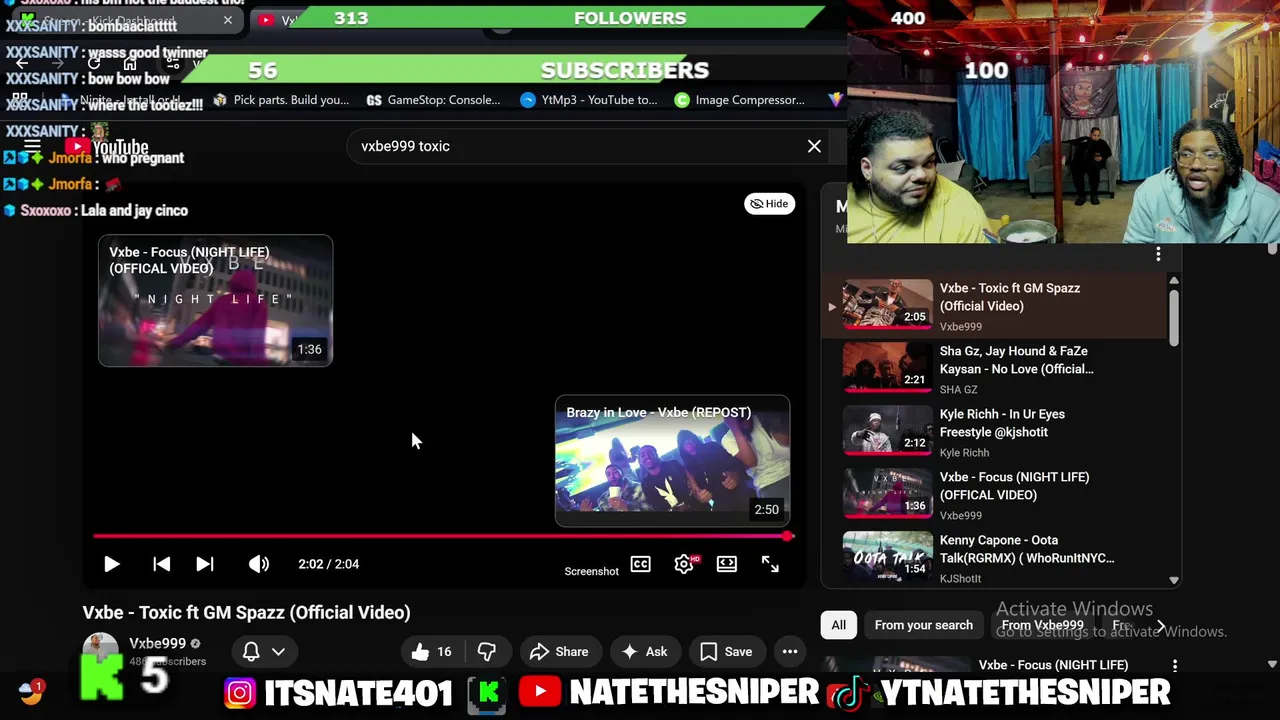1280x720 pixels.
Task: Open Vxbe Focus NIGHT LIFE in playlist
Action: (x=995, y=494)
